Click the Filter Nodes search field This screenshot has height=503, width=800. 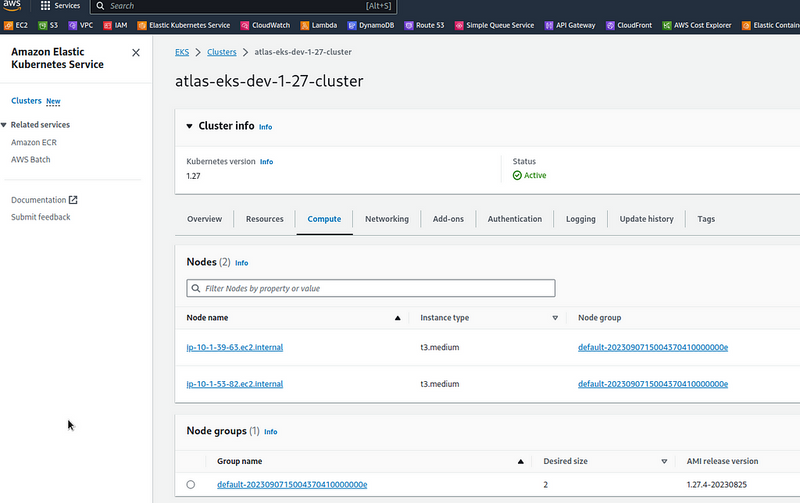click(x=370, y=288)
